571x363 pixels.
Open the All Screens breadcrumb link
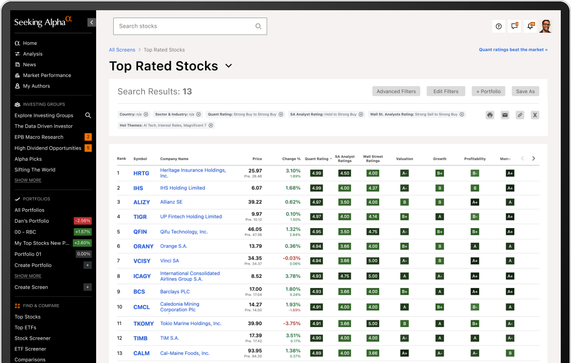point(122,50)
